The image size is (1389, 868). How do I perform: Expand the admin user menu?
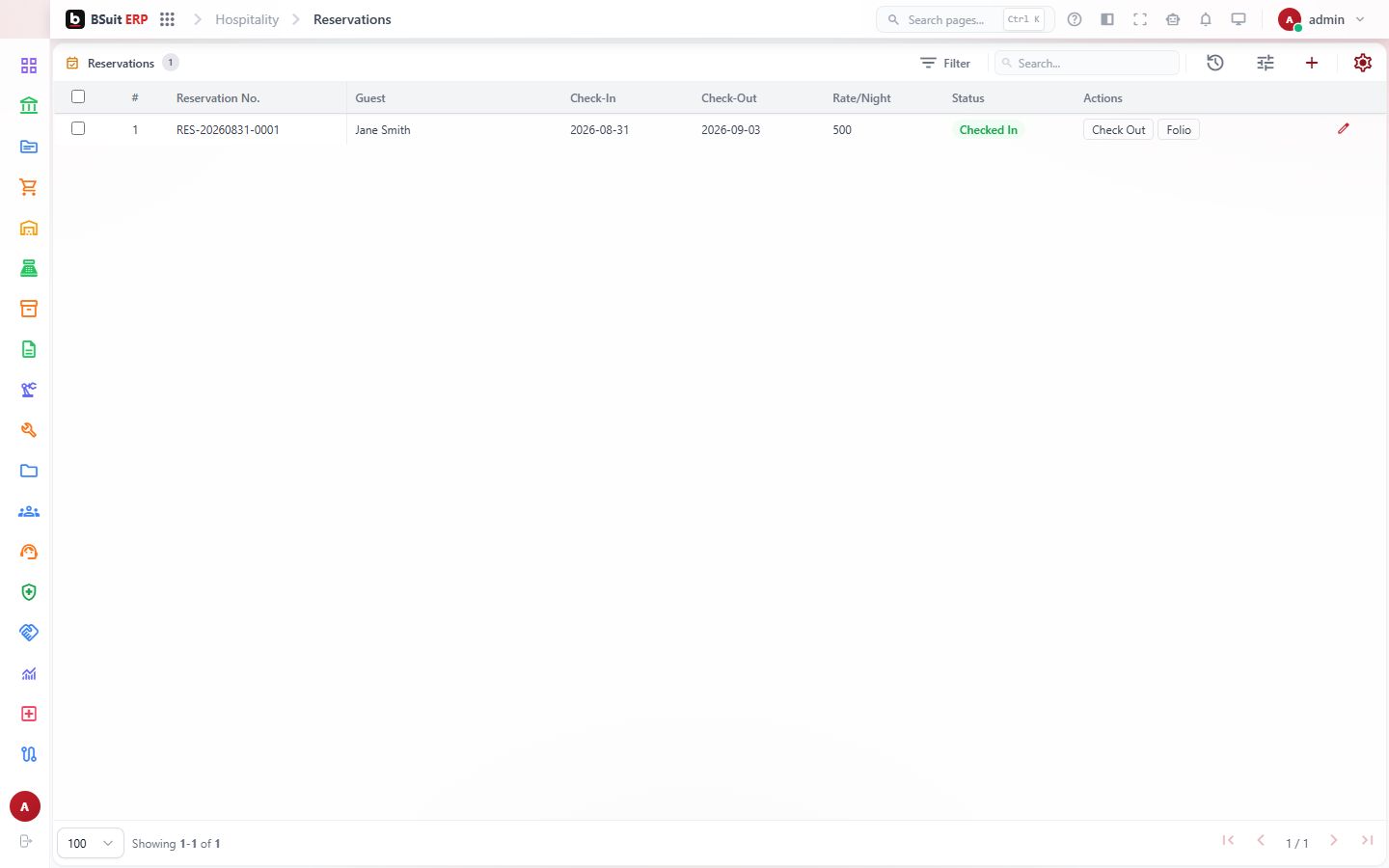coord(1321,19)
